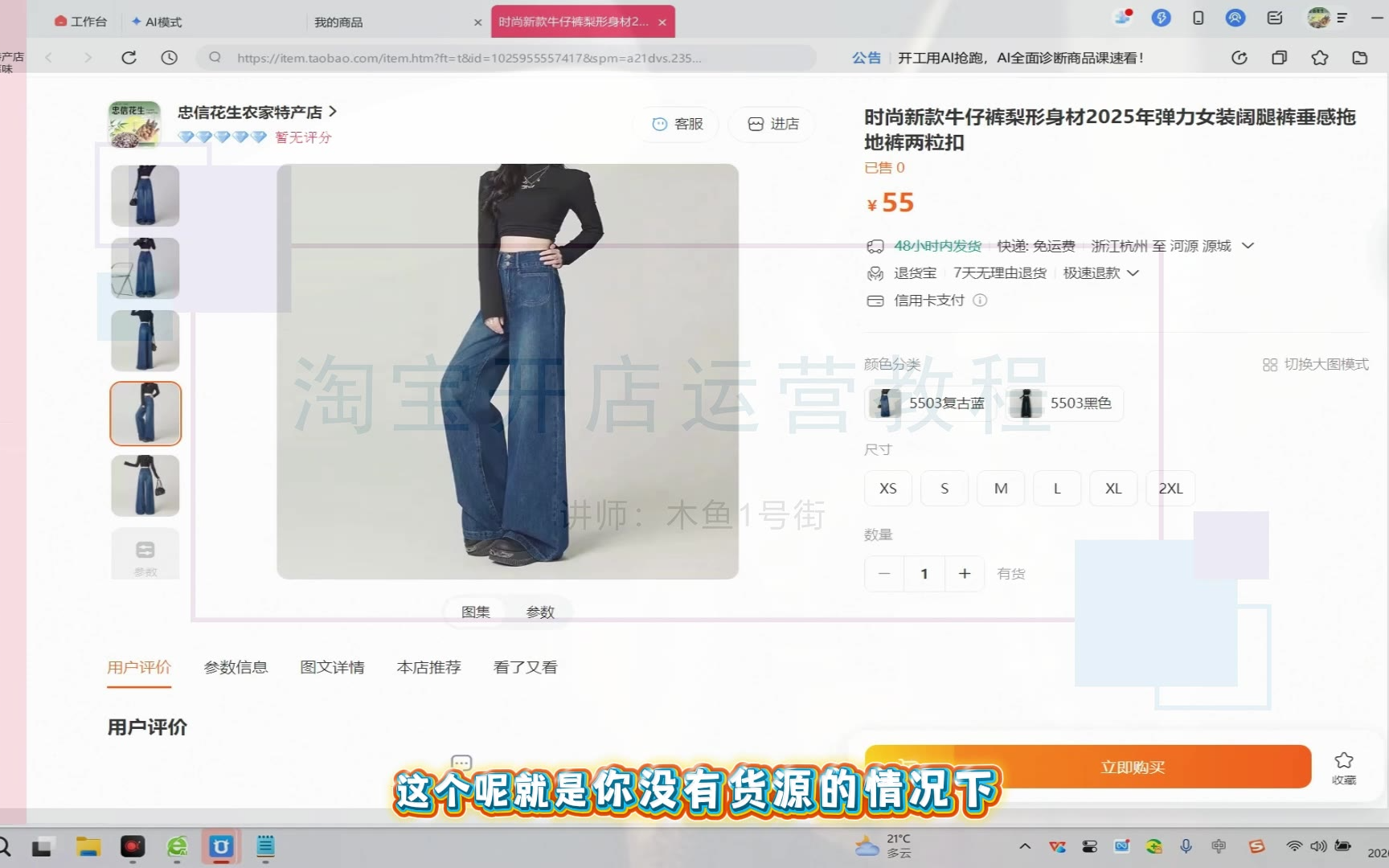This screenshot has height=868, width=1389.
Task: Open the 本店推荐 section tab
Action: [428, 667]
